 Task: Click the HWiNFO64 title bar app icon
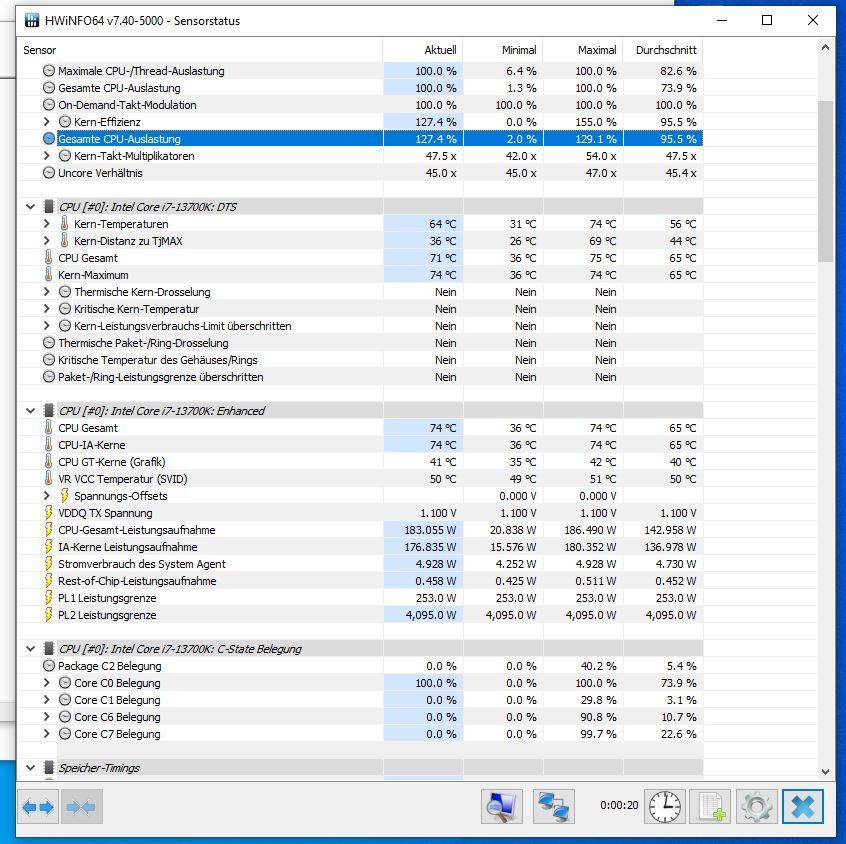(x=32, y=21)
